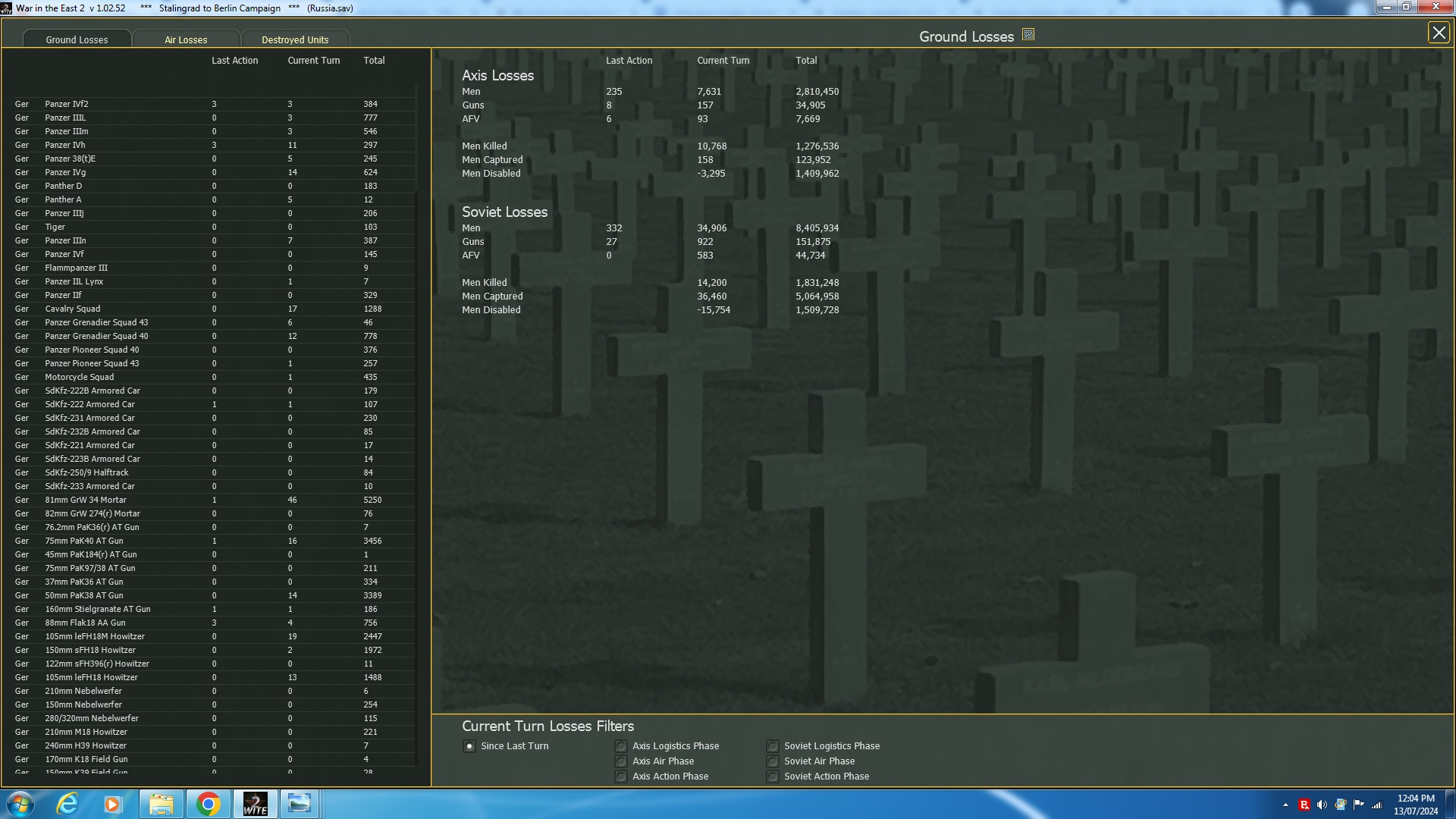The height and width of the screenshot is (819, 1456).
Task: Switch to the Air Losses tab
Action: (186, 39)
